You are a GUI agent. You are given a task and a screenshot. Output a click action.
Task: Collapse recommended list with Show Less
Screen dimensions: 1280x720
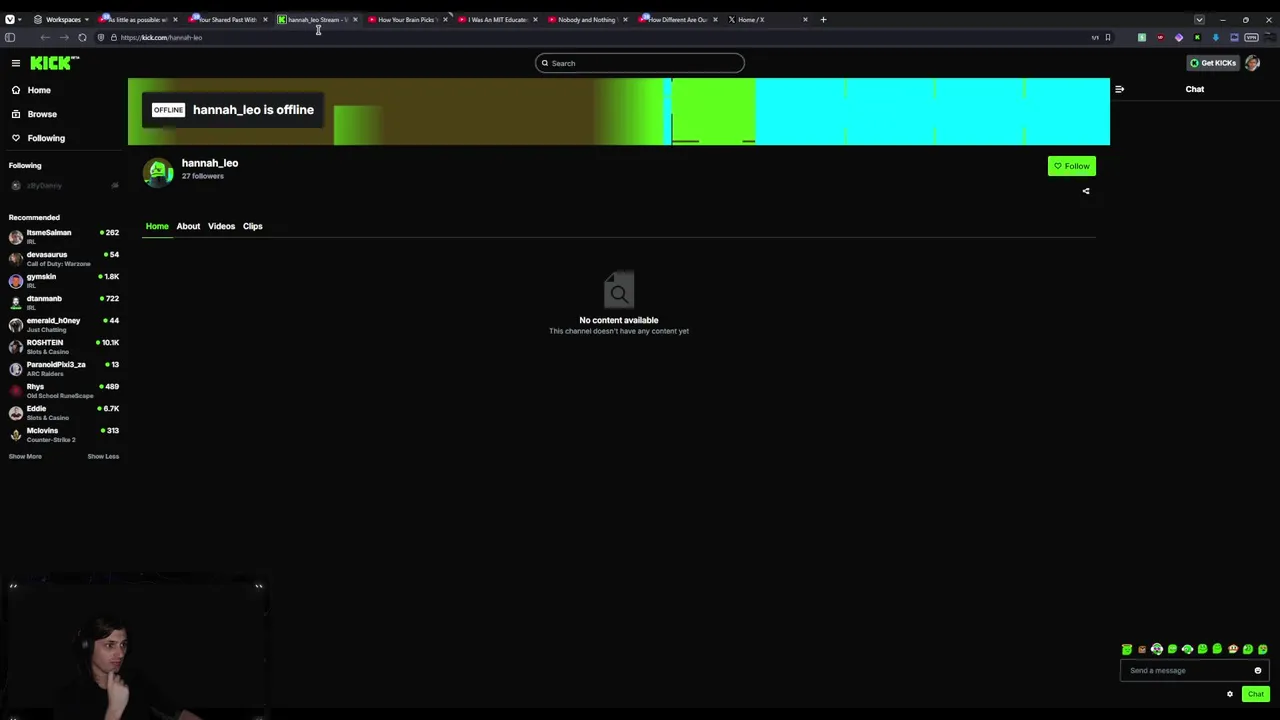point(103,456)
